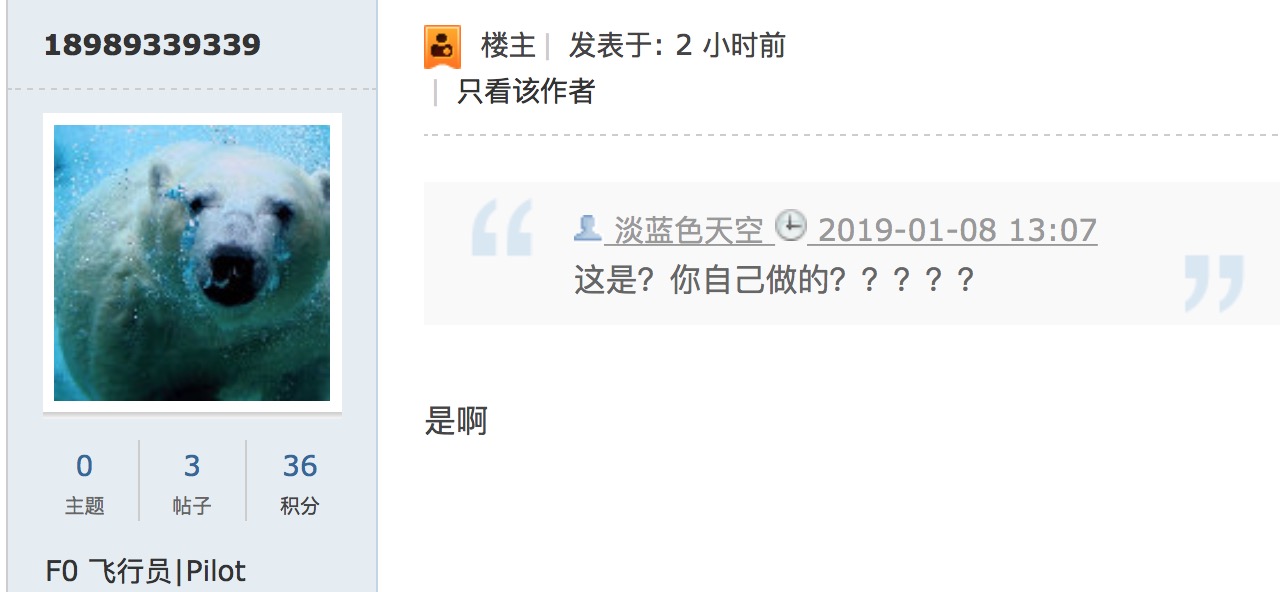Click the 积分 label in user stats

coord(300,506)
